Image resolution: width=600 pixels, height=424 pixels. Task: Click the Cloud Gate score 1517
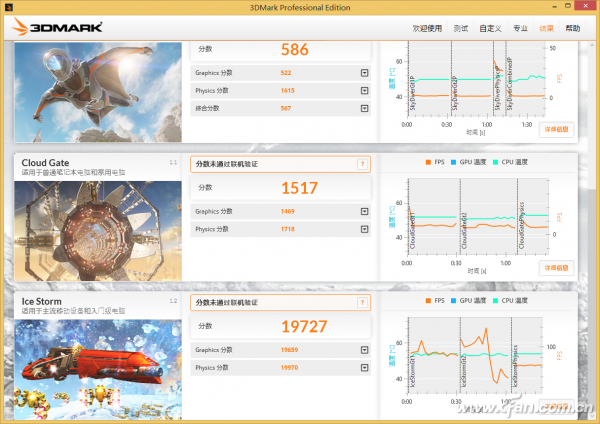299,188
